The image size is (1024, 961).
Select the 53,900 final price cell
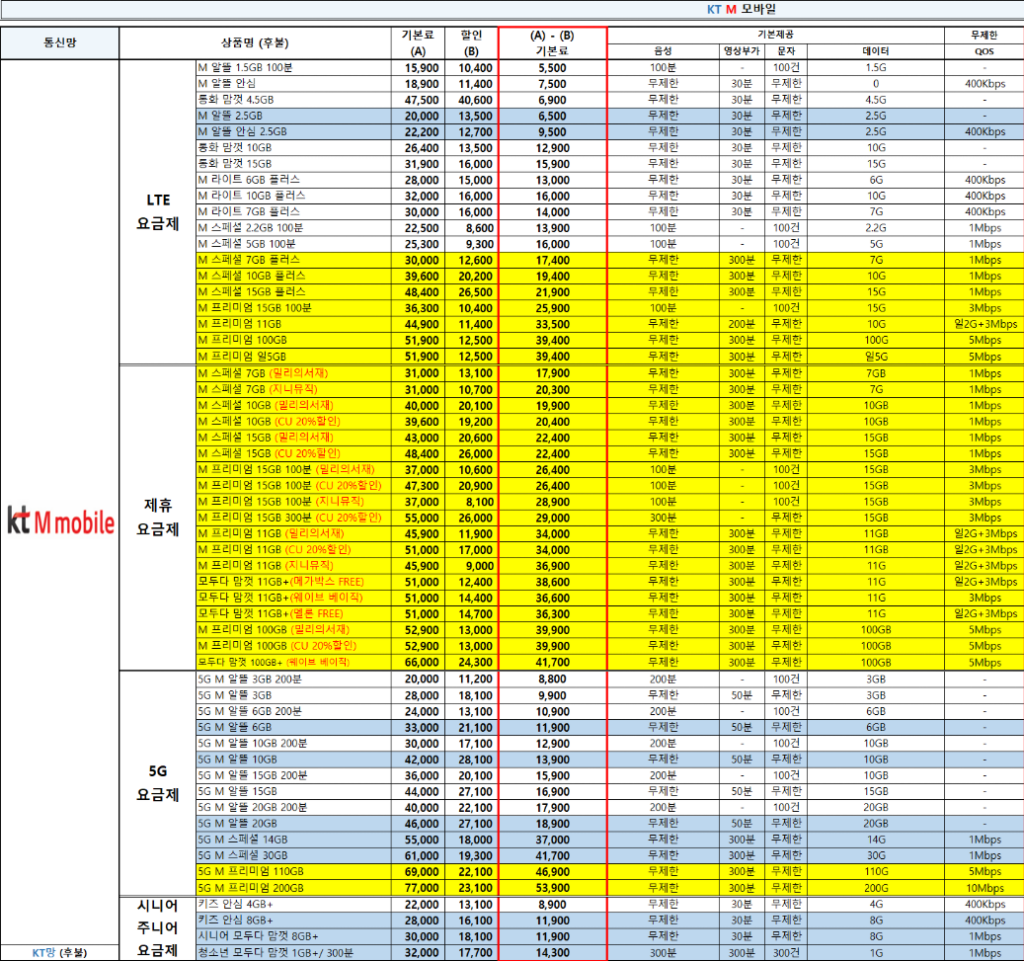(552, 887)
